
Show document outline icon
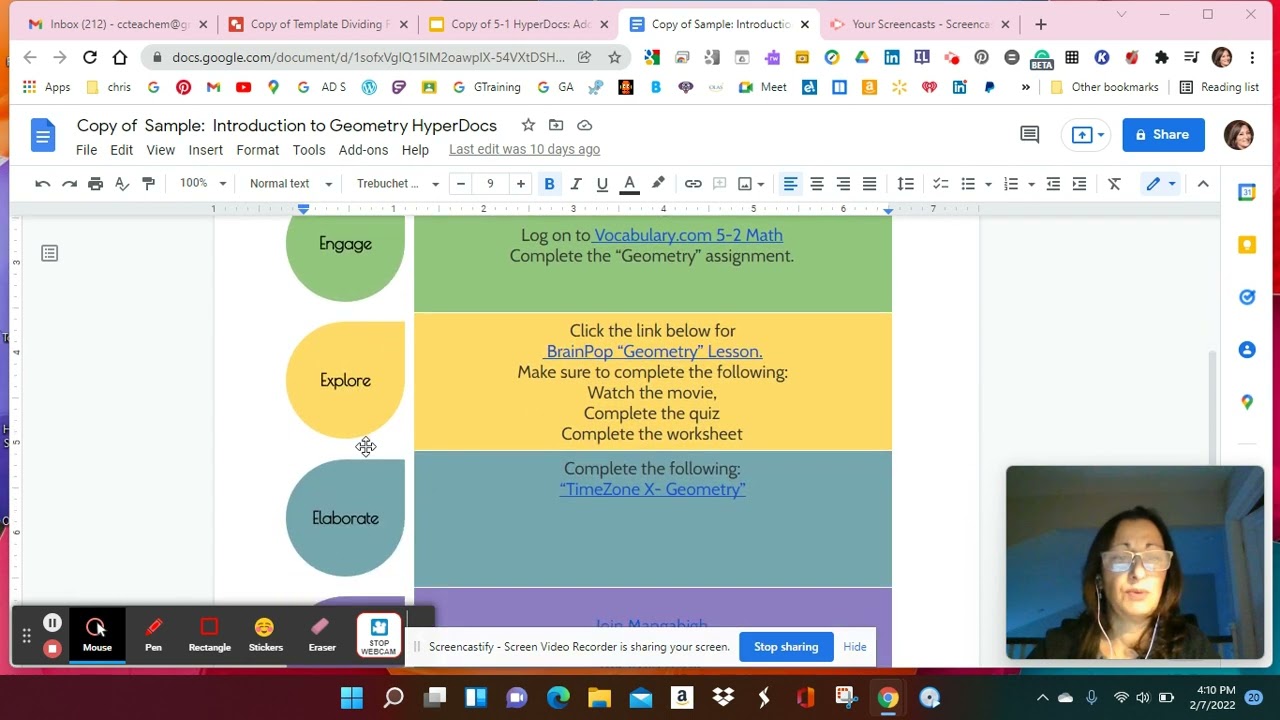click(x=49, y=253)
